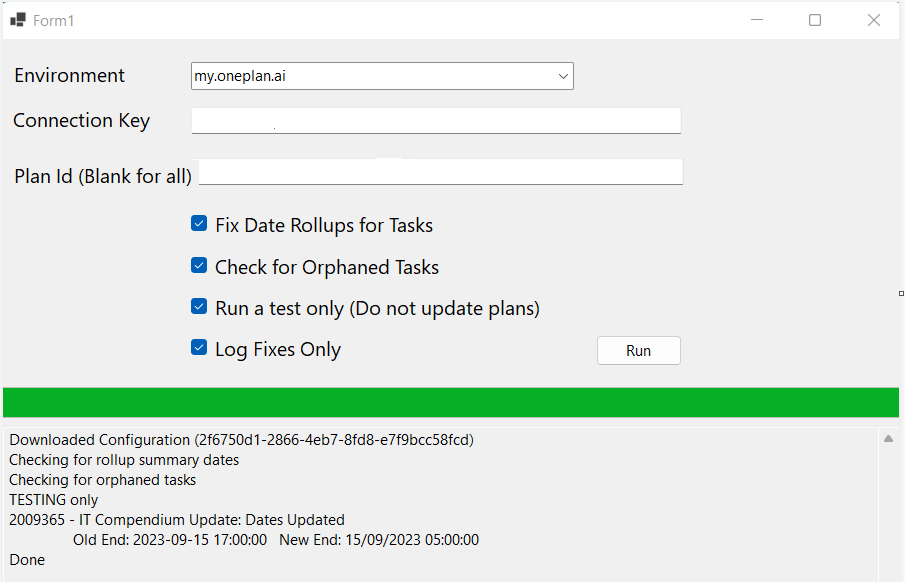This screenshot has height=582, width=905.
Task: Click the 'Done' log line
Action: (27, 560)
